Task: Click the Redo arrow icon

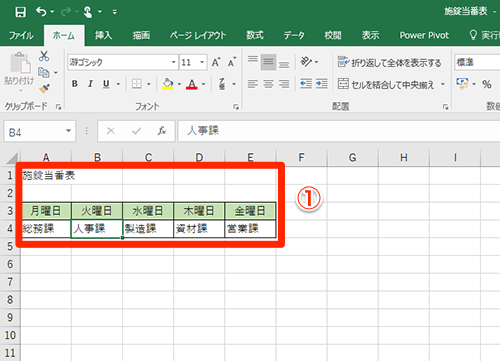Action: point(66,12)
